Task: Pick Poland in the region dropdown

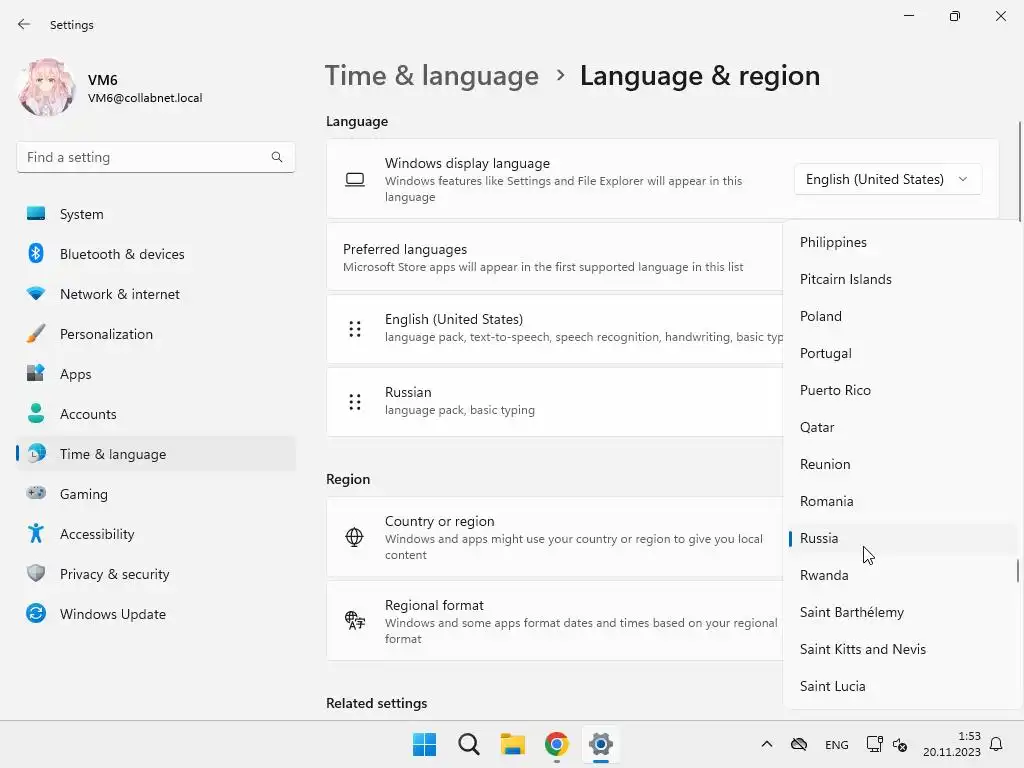Action: click(901, 316)
